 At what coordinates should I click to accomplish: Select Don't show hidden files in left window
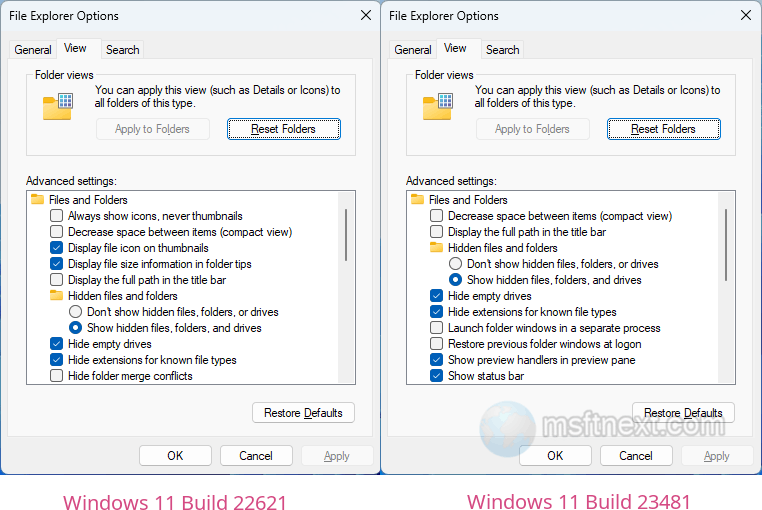pos(75,312)
